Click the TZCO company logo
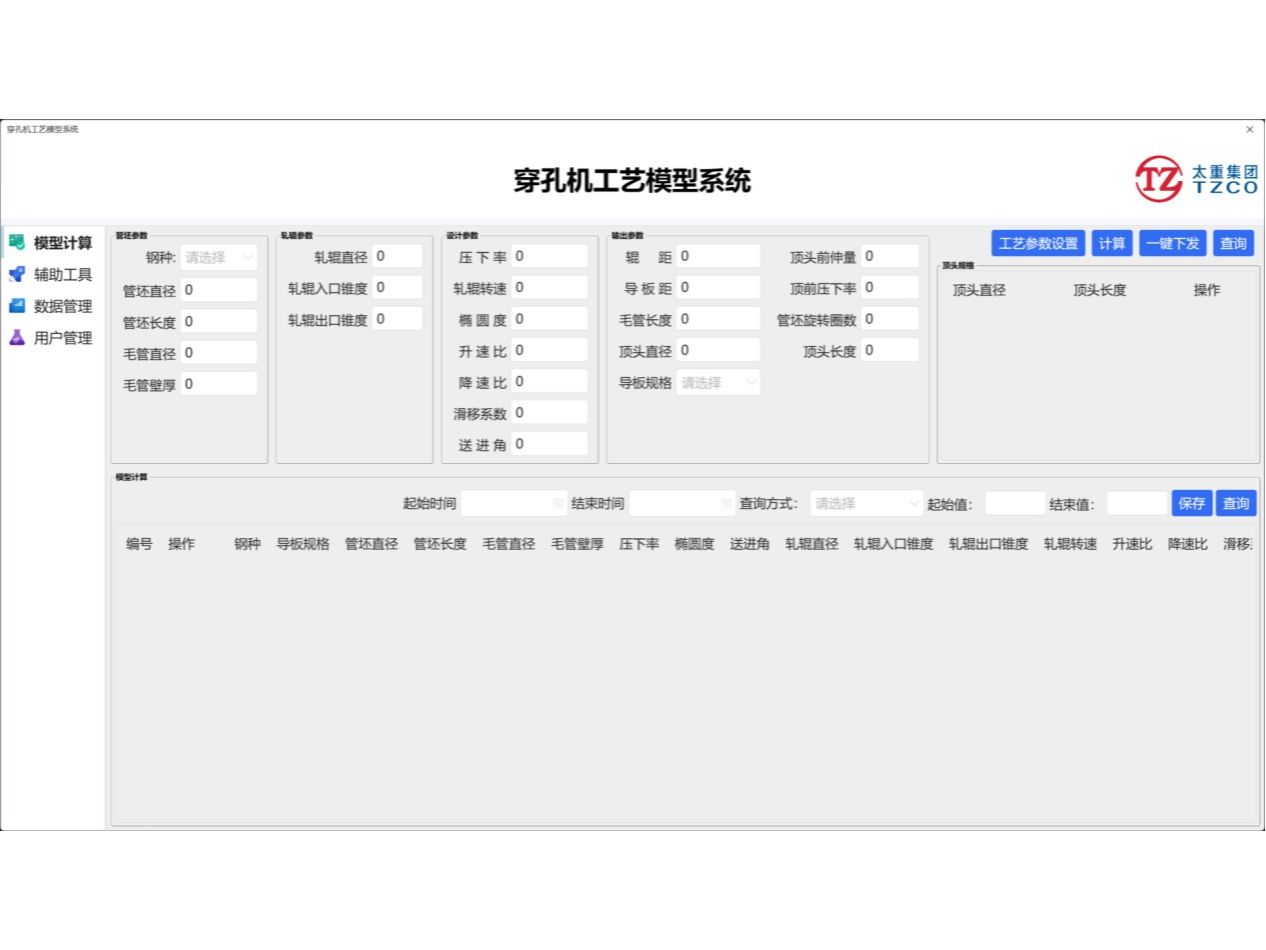1266x950 pixels. 1196,180
